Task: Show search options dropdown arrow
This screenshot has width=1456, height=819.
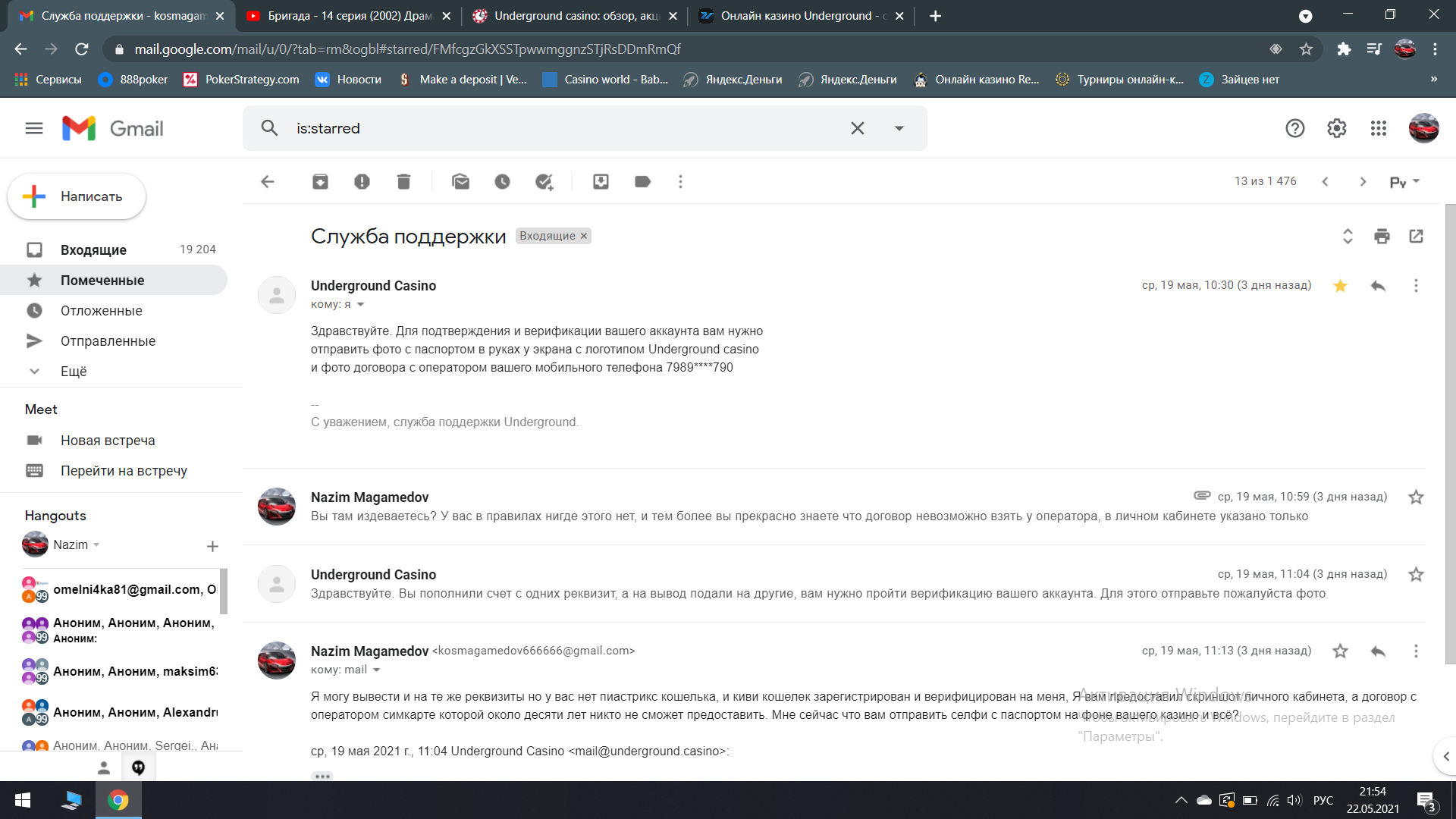Action: click(899, 128)
